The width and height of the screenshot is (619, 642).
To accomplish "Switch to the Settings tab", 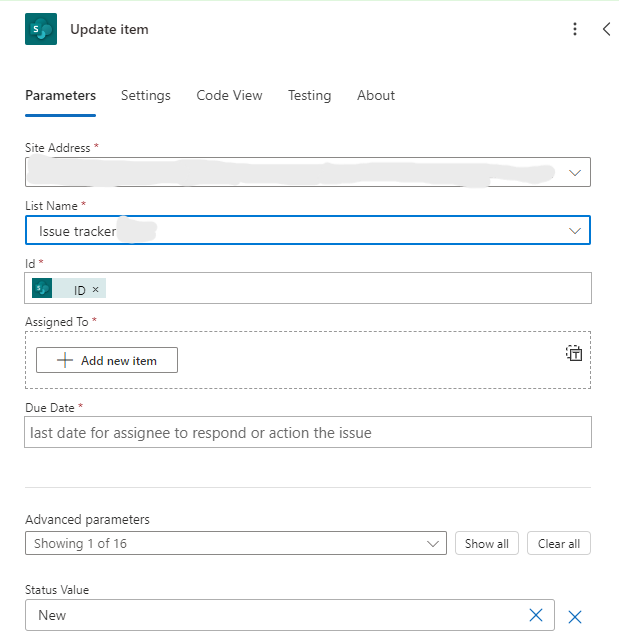I will 146,95.
